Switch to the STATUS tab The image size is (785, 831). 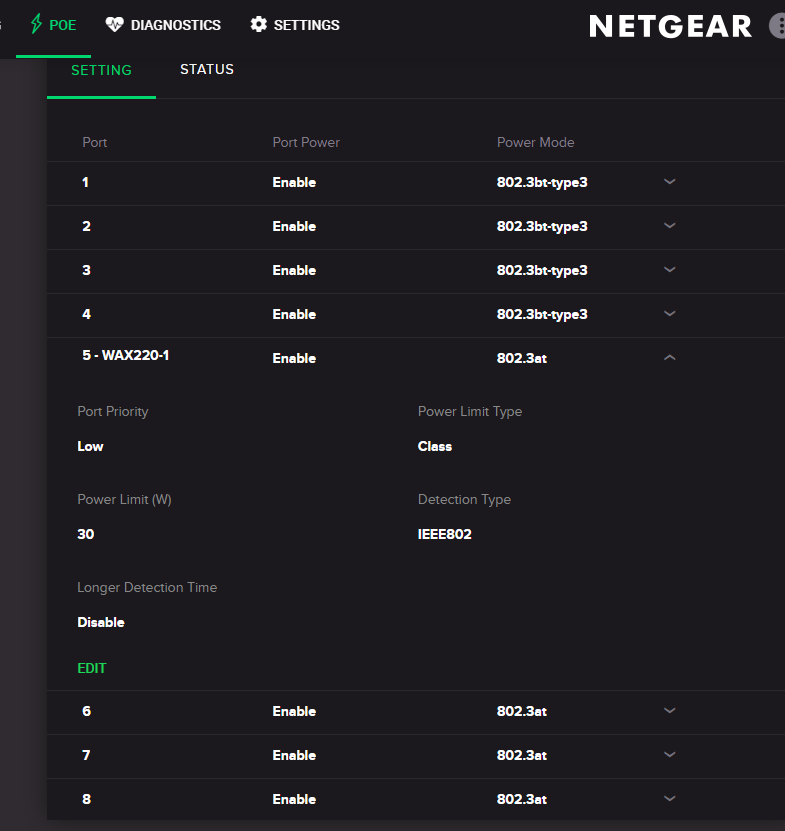pos(207,70)
